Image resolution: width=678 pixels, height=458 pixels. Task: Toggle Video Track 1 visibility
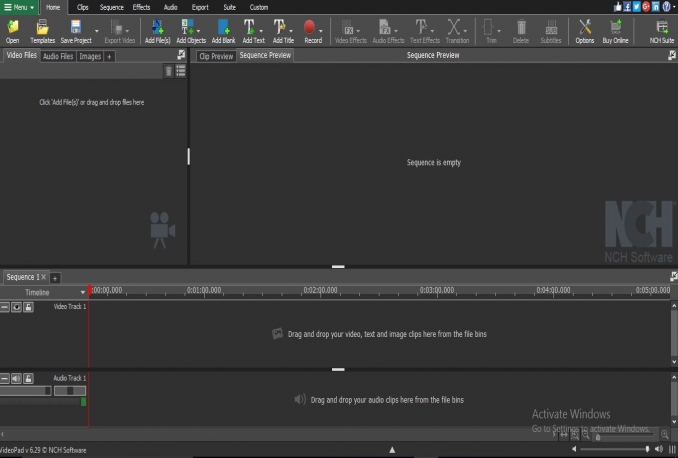coord(17,307)
